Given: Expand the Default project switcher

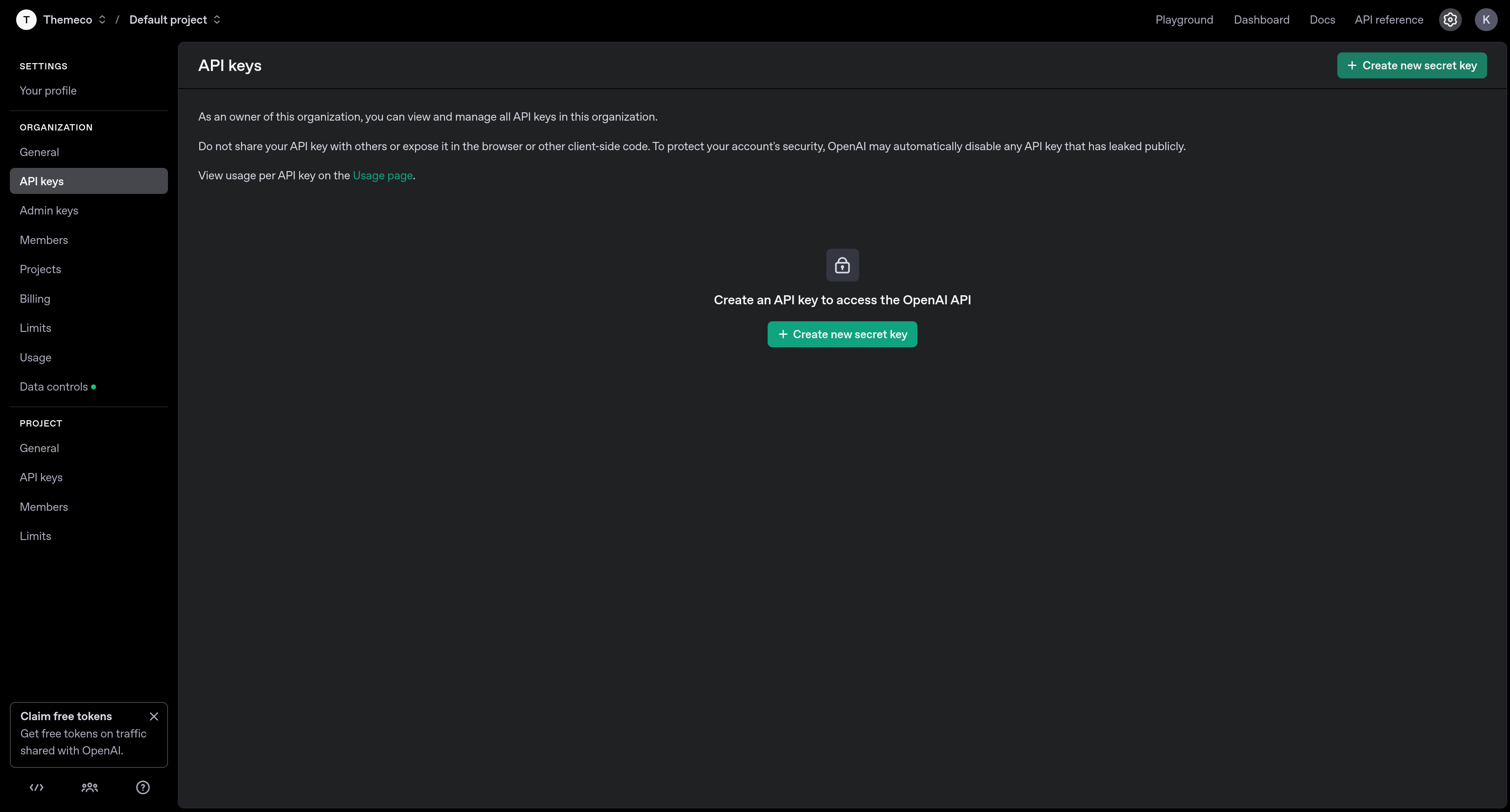Looking at the screenshot, I should [217, 19].
